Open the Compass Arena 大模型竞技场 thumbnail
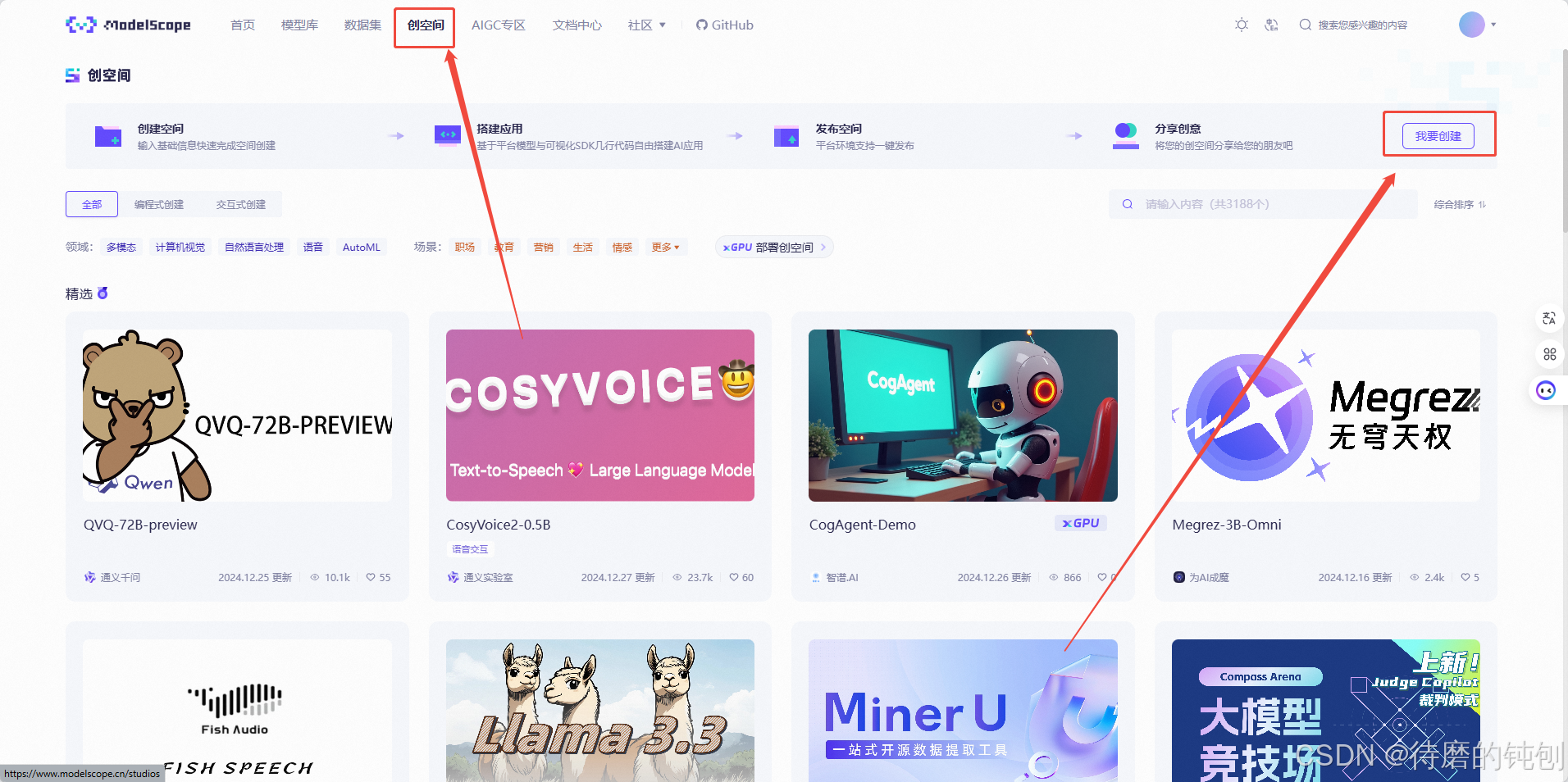This screenshot has width=1568, height=782. pyautogui.click(x=1326, y=711)
